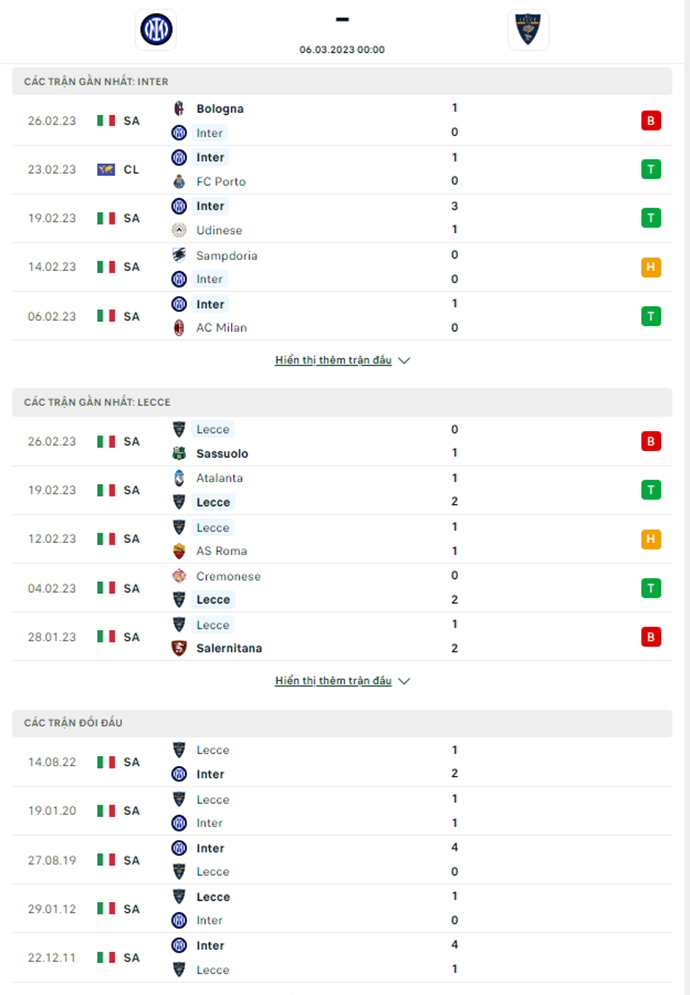
Task: Click the red B badge for Bologna–Inter
Action: [x=651, y=121]
